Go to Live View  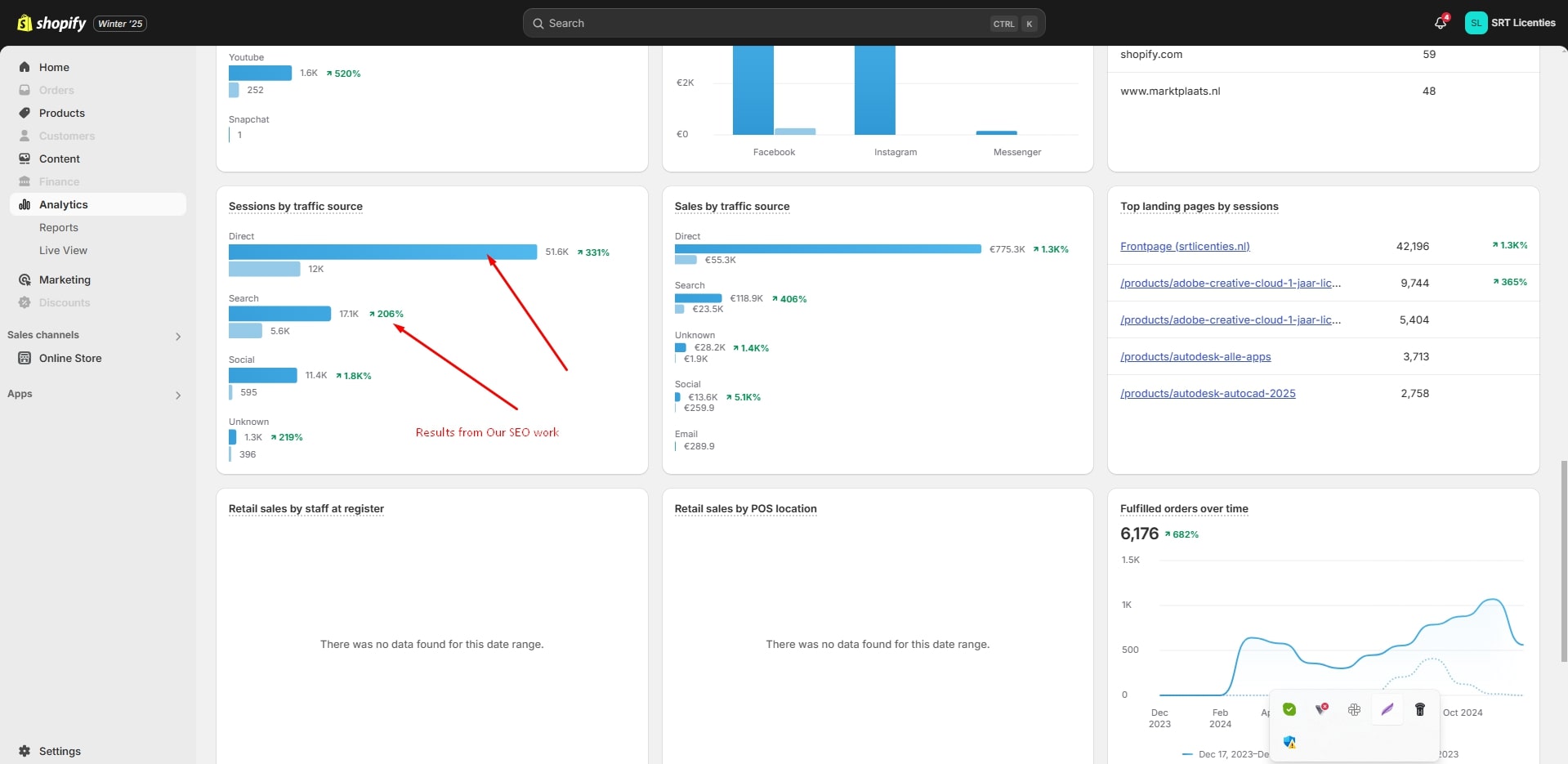[x=63, y=250]
